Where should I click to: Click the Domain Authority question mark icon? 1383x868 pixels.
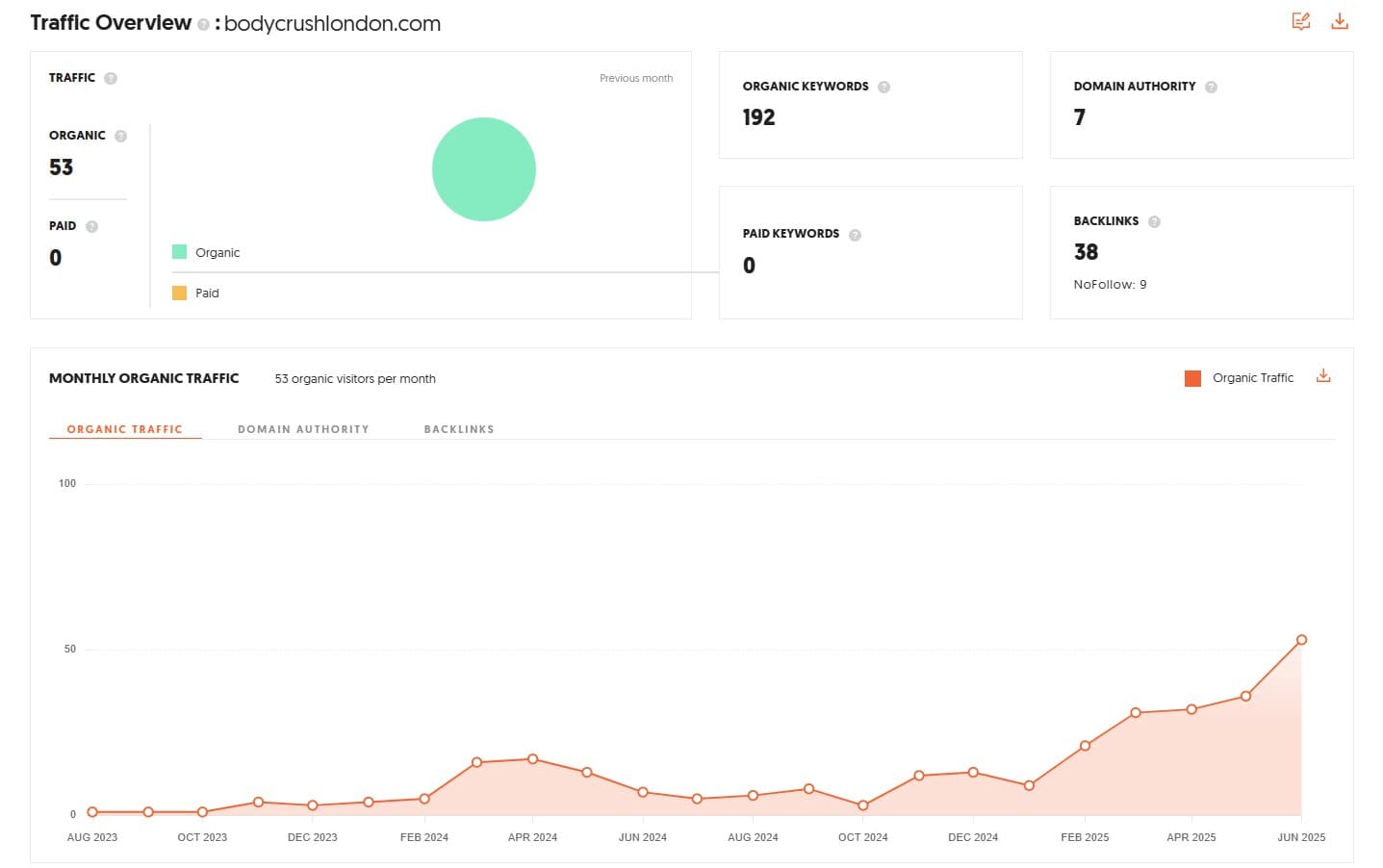click(1212, 86)
